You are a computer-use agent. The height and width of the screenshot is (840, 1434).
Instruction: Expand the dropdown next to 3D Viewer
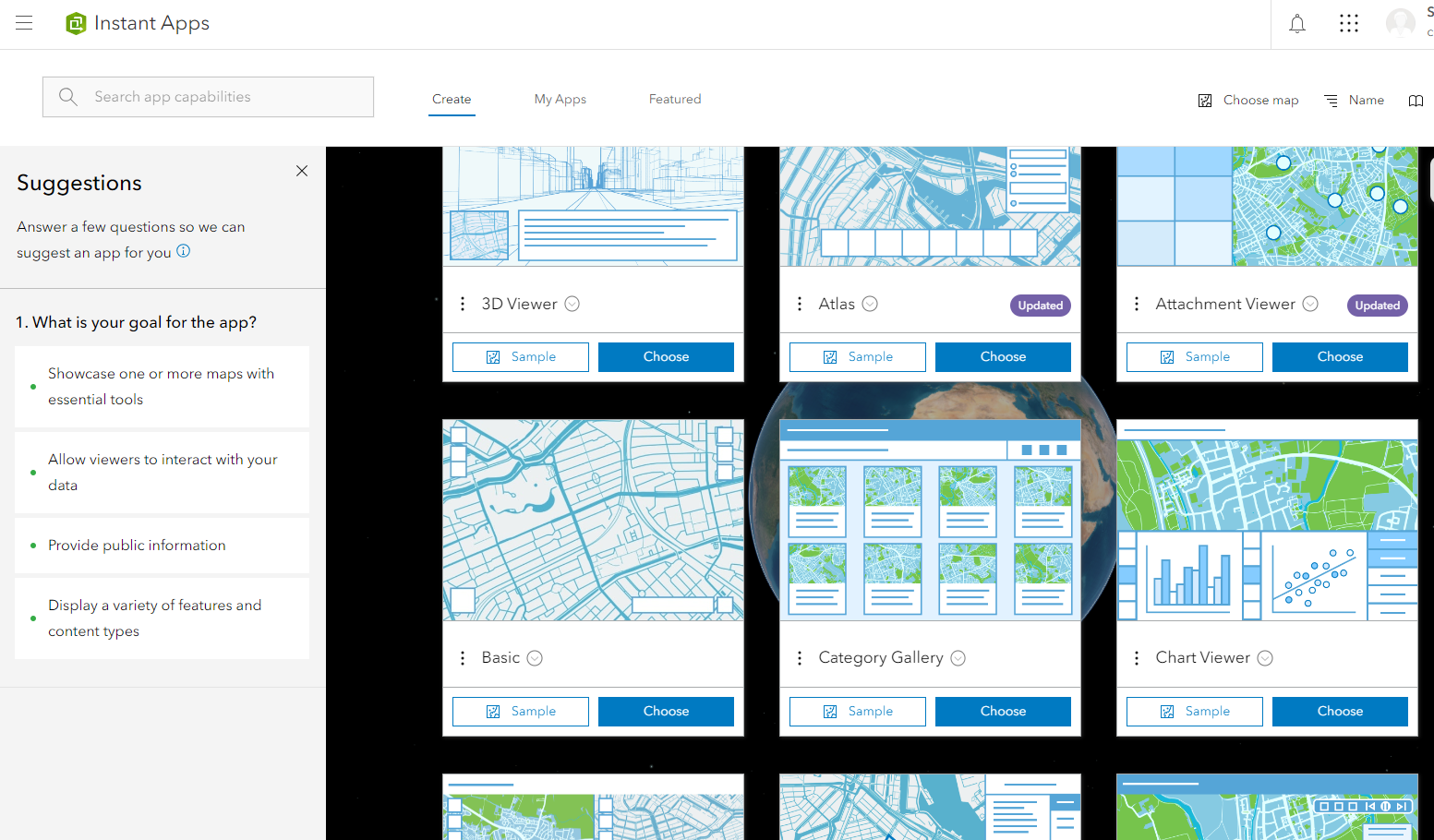click(x=572, y=303)
